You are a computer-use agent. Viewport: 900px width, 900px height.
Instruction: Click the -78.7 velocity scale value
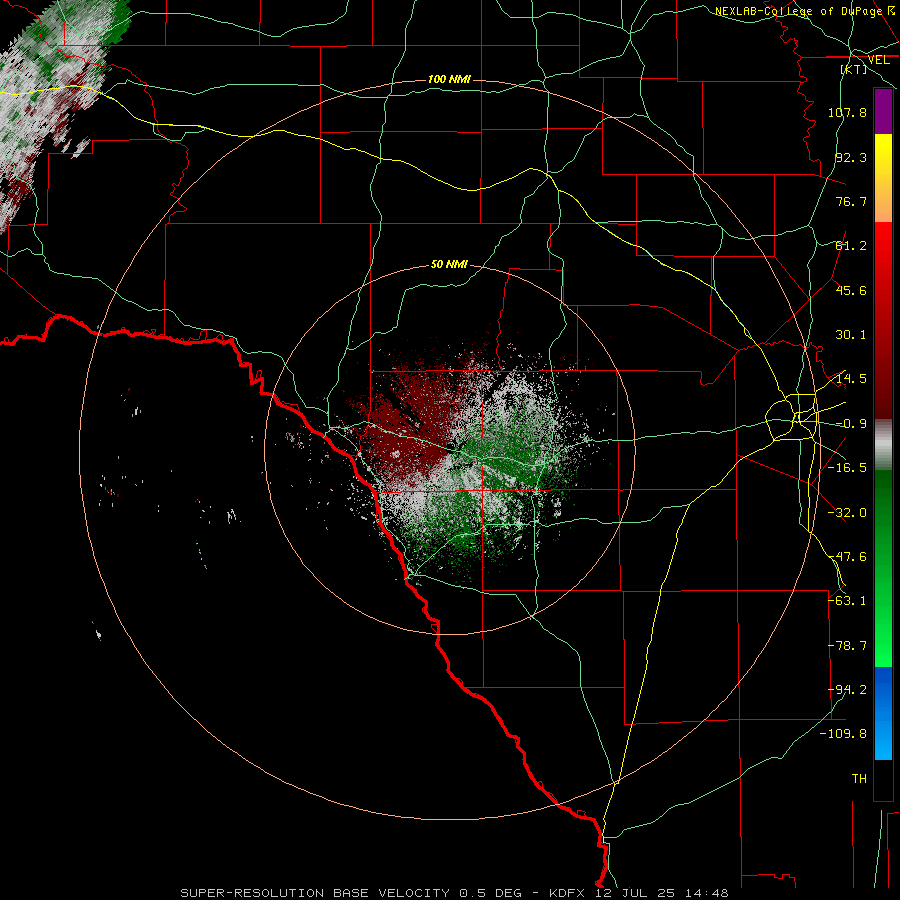click(x=847, y=646)
